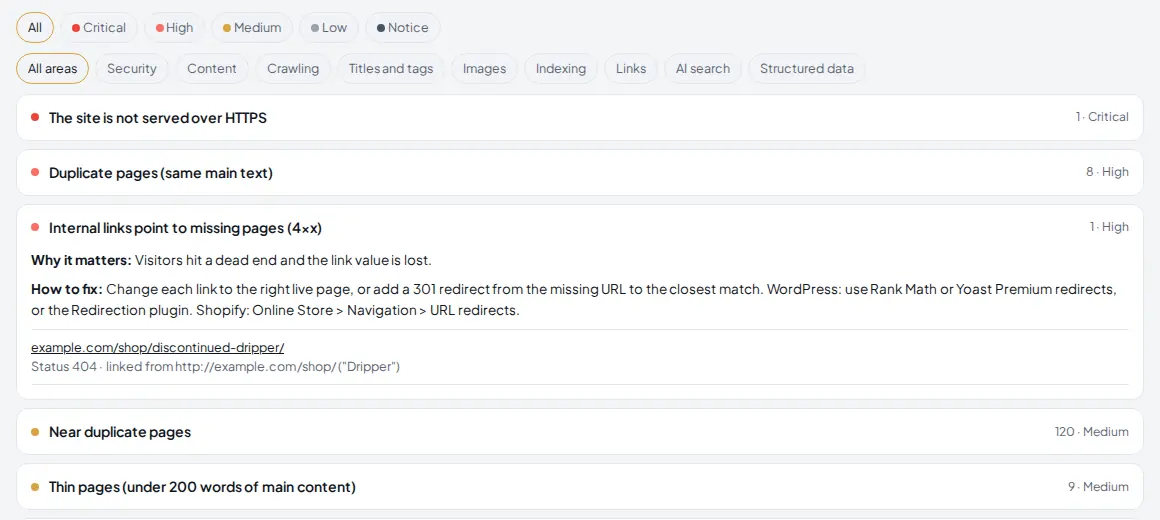
Task: Click the 'Why it matters:' explanation text
Action: click(x=231, y=260)
